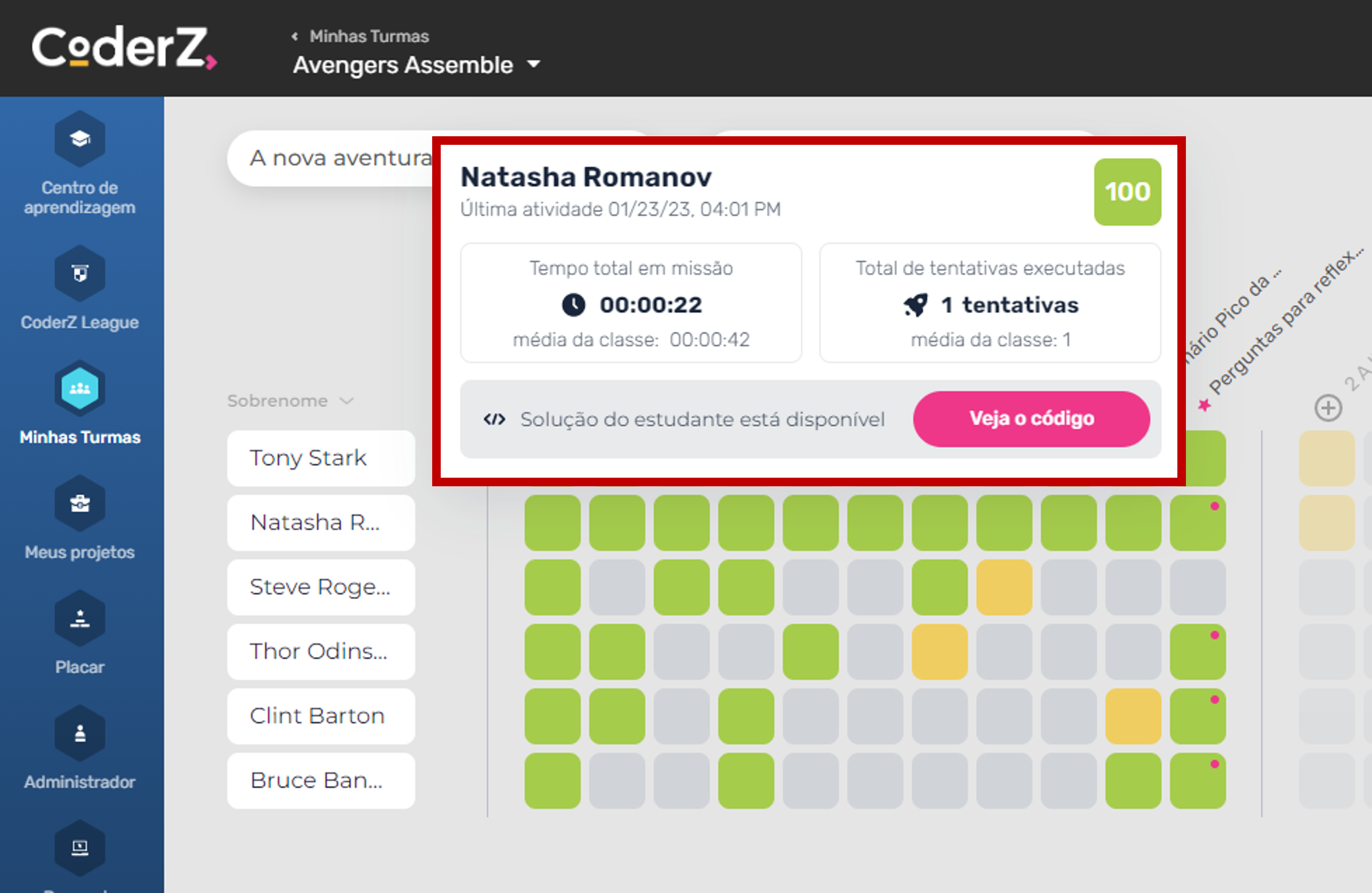Sort by Sobrenome dropdown
The image size is (1372, 893).
coord(290,401)
